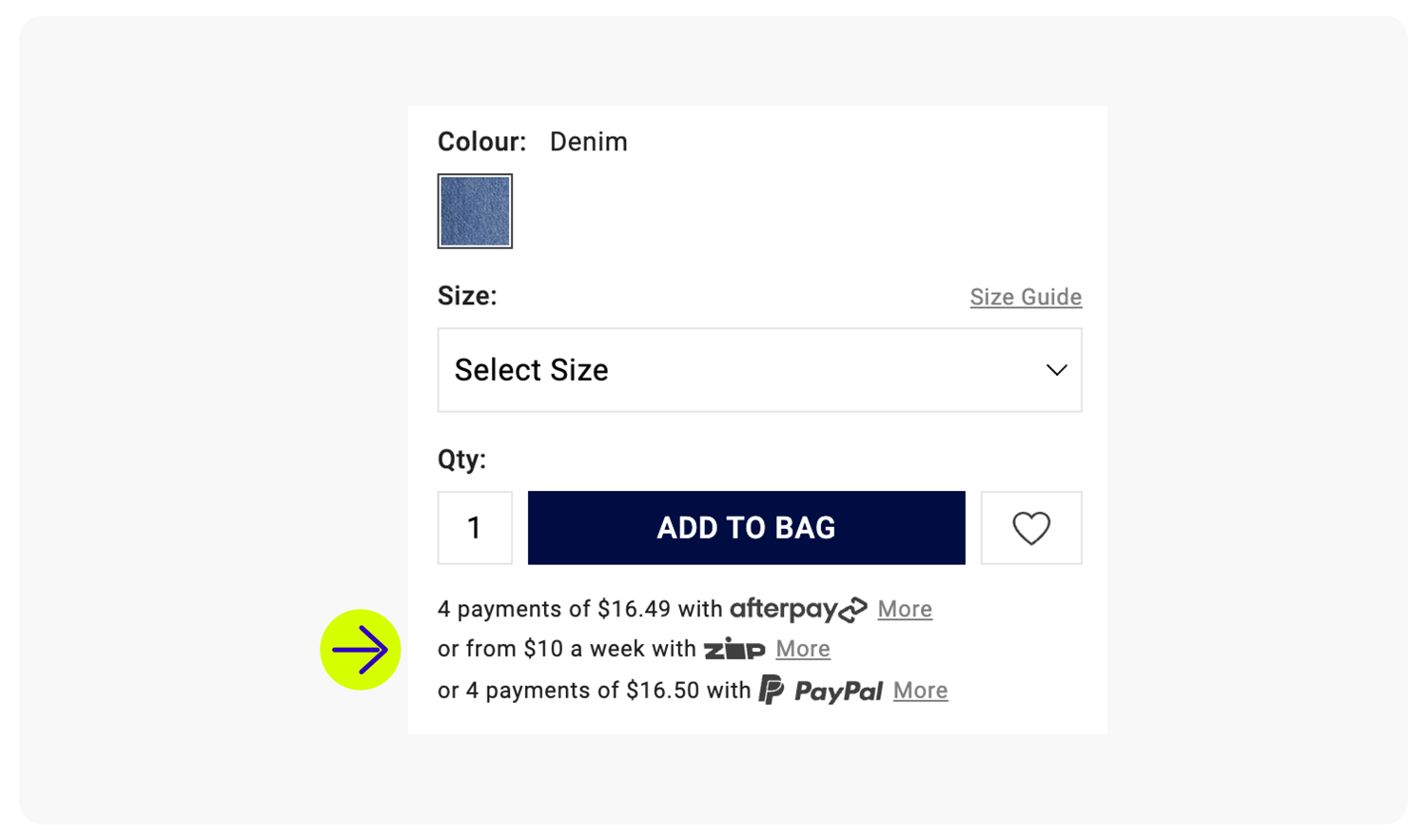Screen dimensions: 1427x840
Task: Expand size list via chevron arrow
Action: (x=1056, y=370)
